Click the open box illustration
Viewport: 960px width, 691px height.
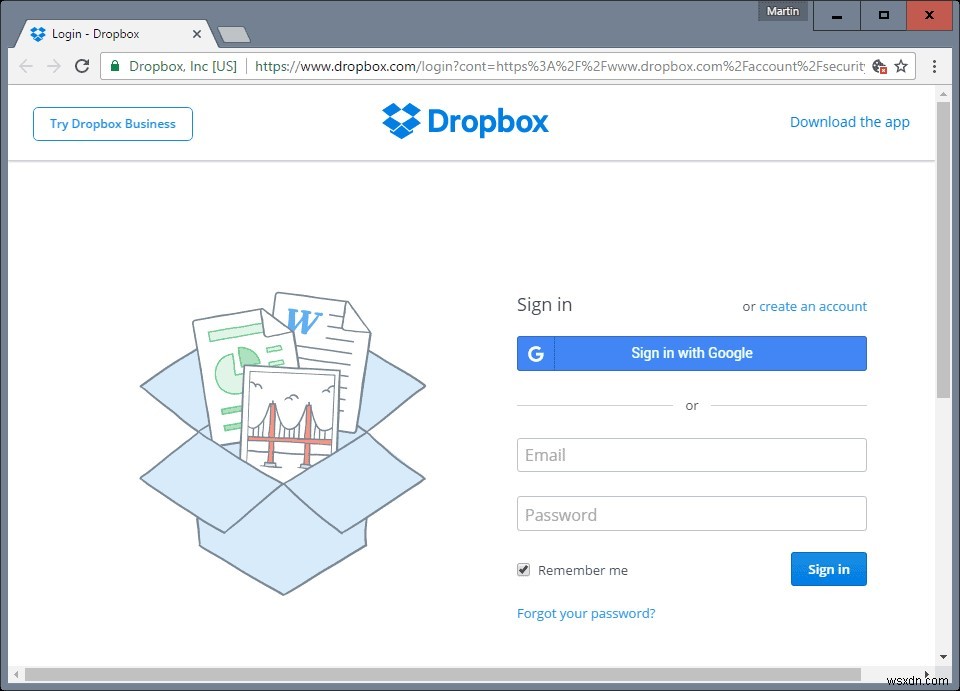pyautogui.click(x=283, y=443)
